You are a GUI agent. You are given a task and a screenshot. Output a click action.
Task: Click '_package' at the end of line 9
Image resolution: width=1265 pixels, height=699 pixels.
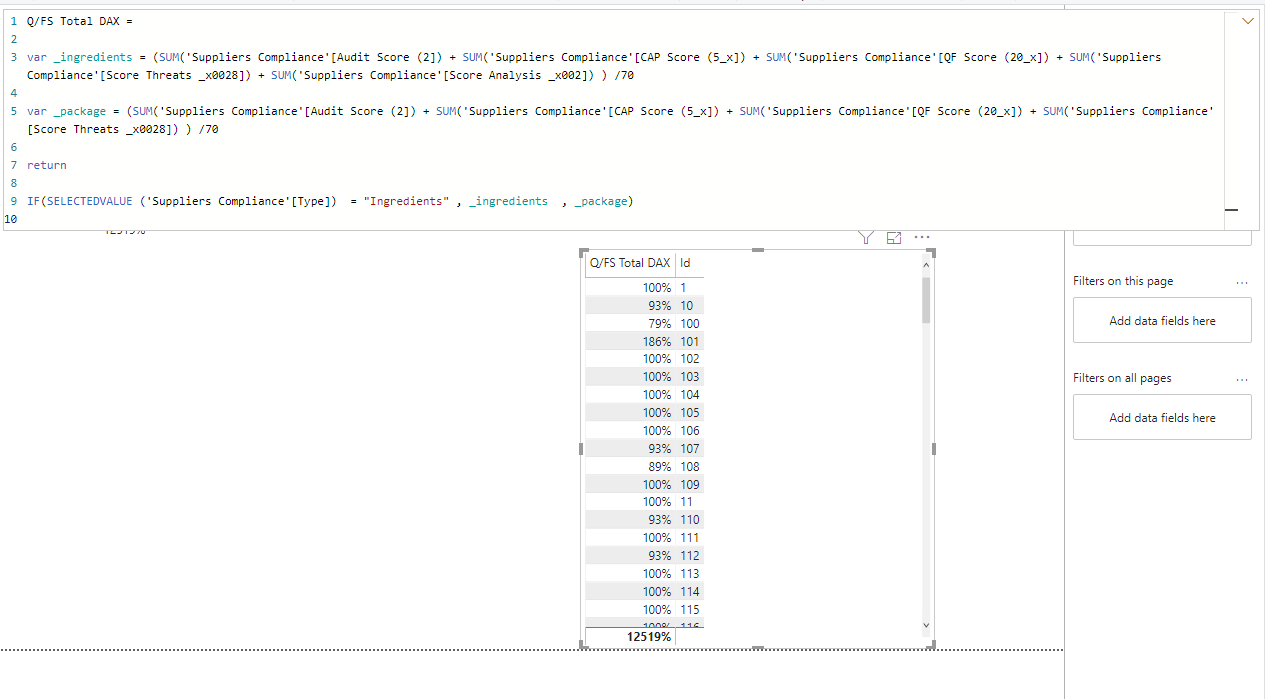(601, 201)
